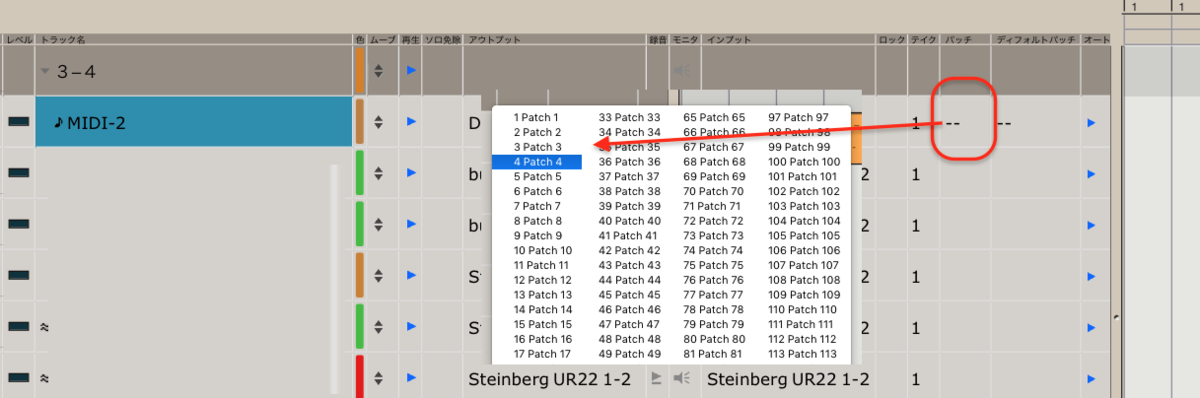The width and height of the screenshot is (1200, 398).
Task: Click the monitor speaker icon in 3-4 row
Action: (681, 71)
